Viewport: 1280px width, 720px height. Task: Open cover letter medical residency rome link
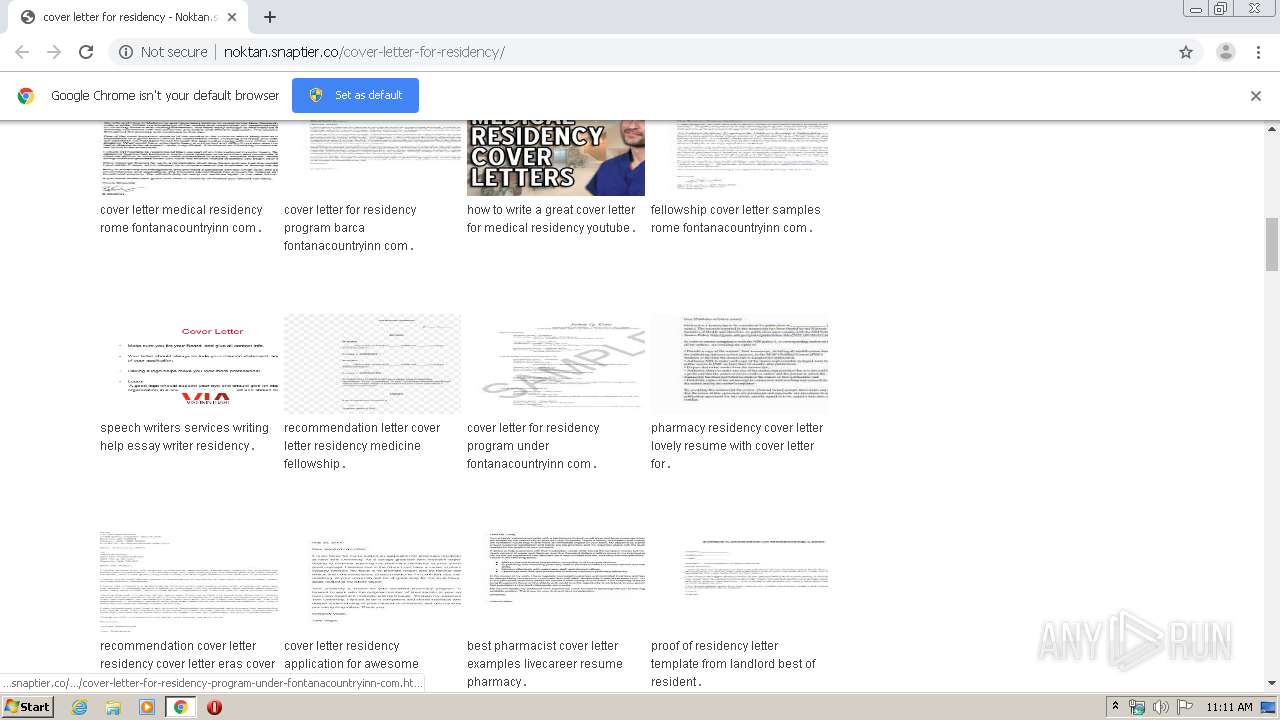(182, 219)
